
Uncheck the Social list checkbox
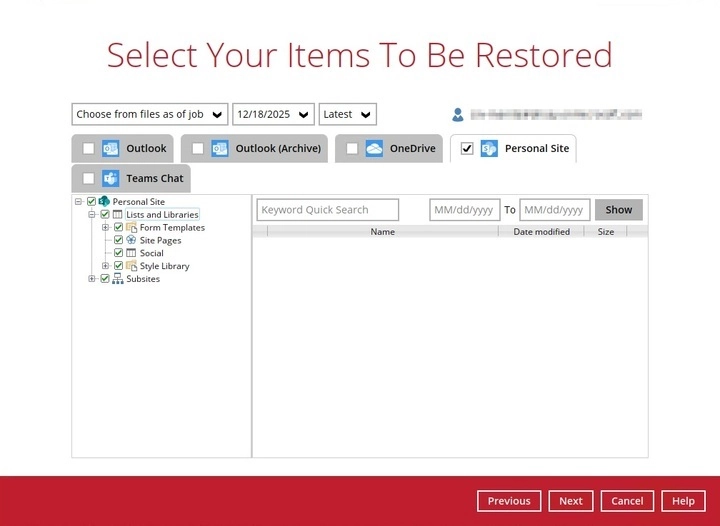[118, 253]
